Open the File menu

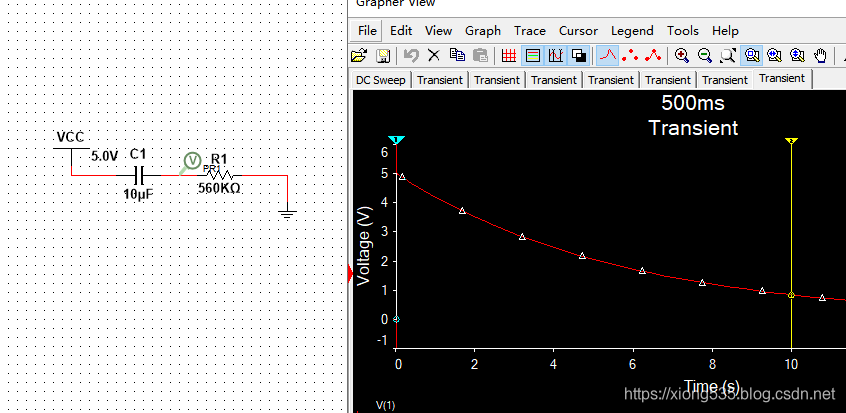367,31
